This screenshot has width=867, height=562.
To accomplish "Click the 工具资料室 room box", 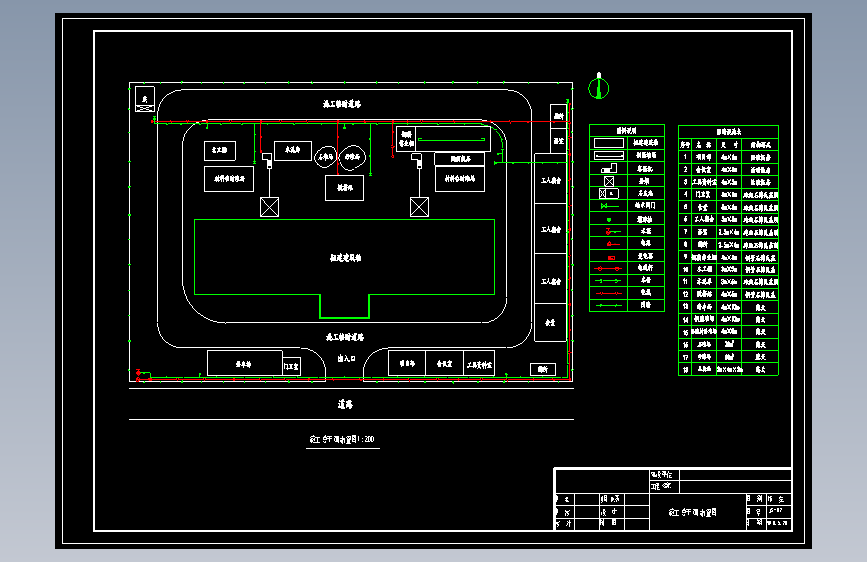I will coord(479,364).
